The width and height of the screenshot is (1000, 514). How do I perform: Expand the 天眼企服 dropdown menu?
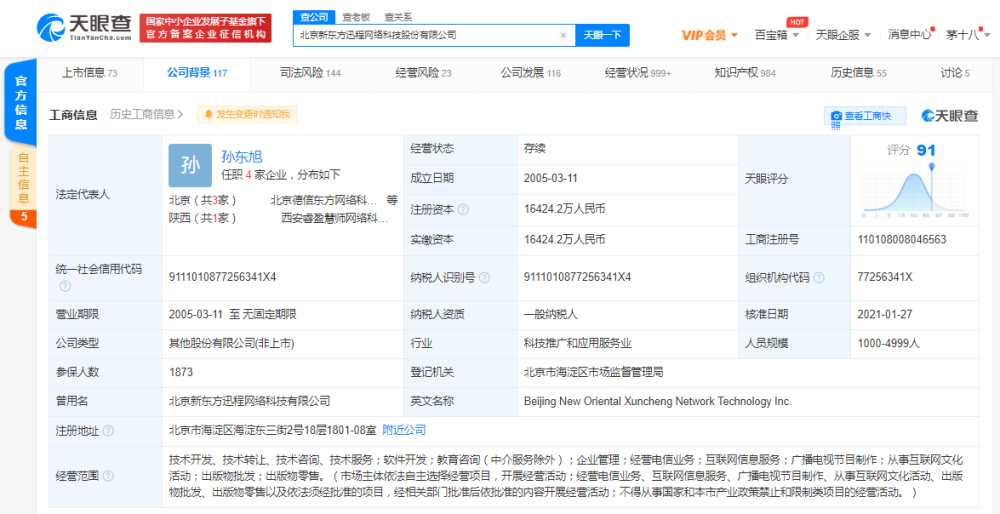tap(844, 35)
